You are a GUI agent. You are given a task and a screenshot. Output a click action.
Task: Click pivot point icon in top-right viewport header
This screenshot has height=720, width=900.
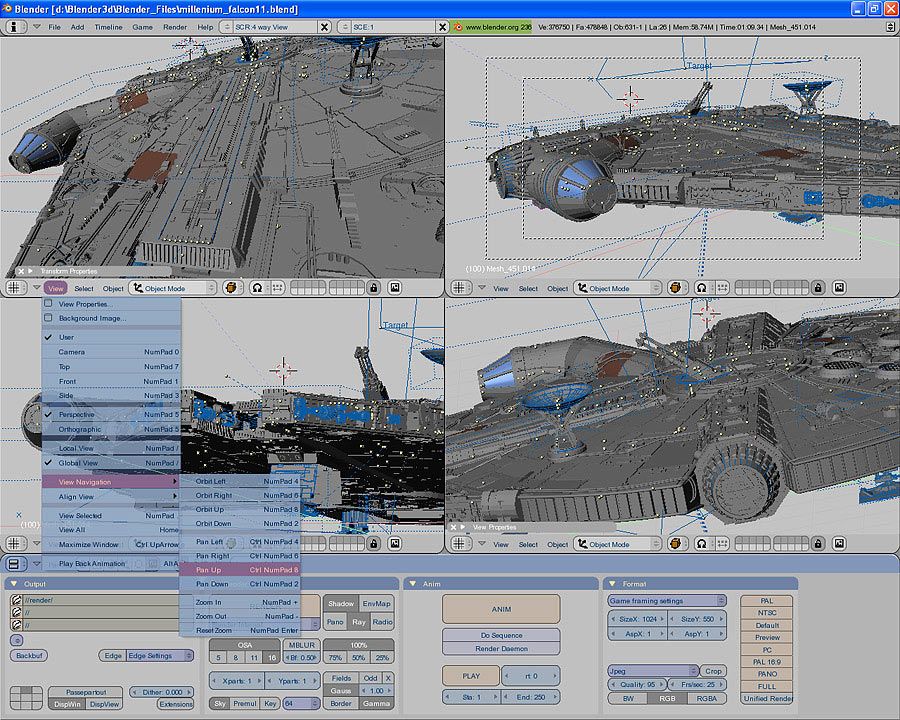(701, 288)
